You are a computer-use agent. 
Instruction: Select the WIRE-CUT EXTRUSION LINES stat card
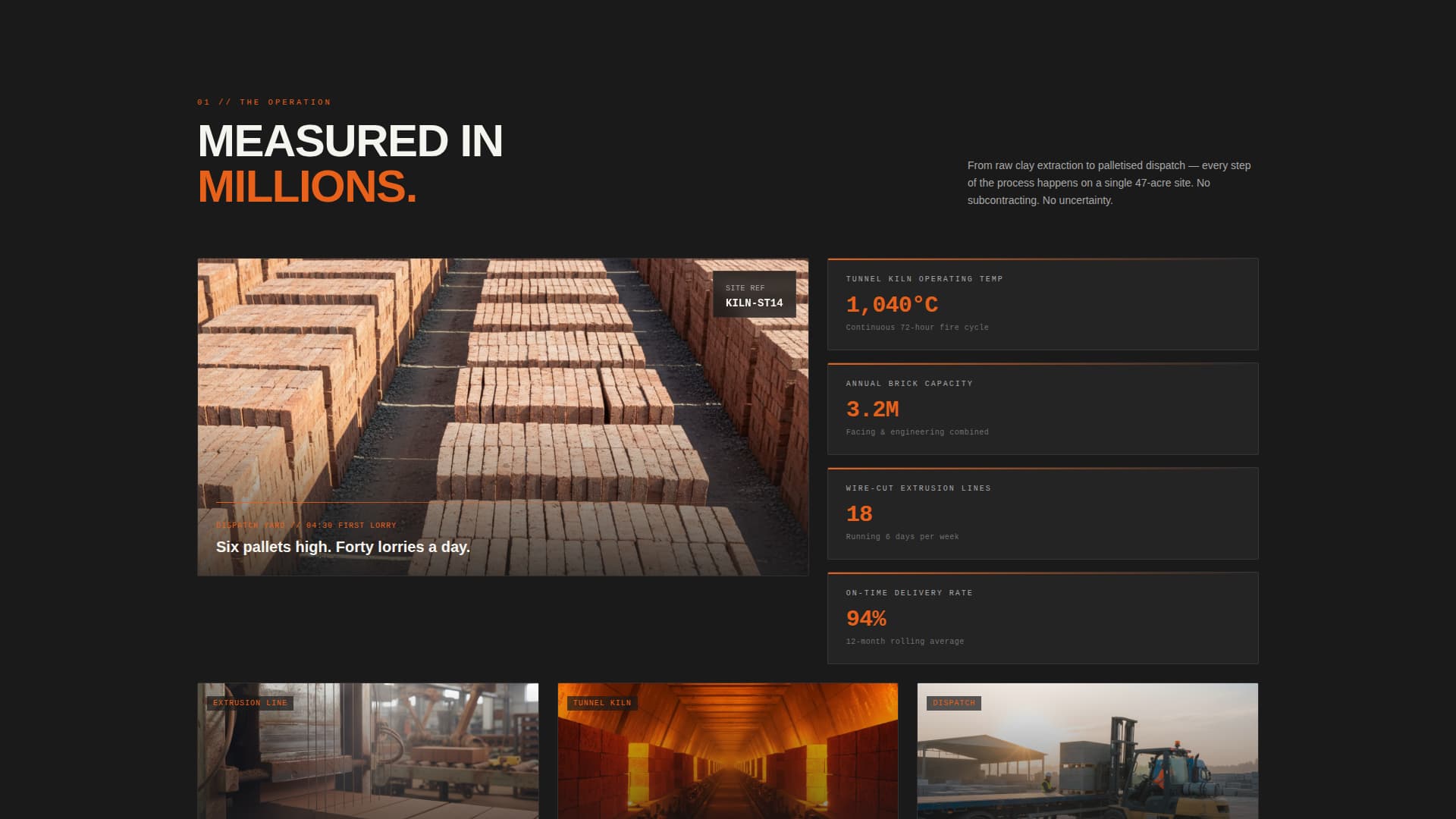pyautogui.click(x=1042, y=513)
